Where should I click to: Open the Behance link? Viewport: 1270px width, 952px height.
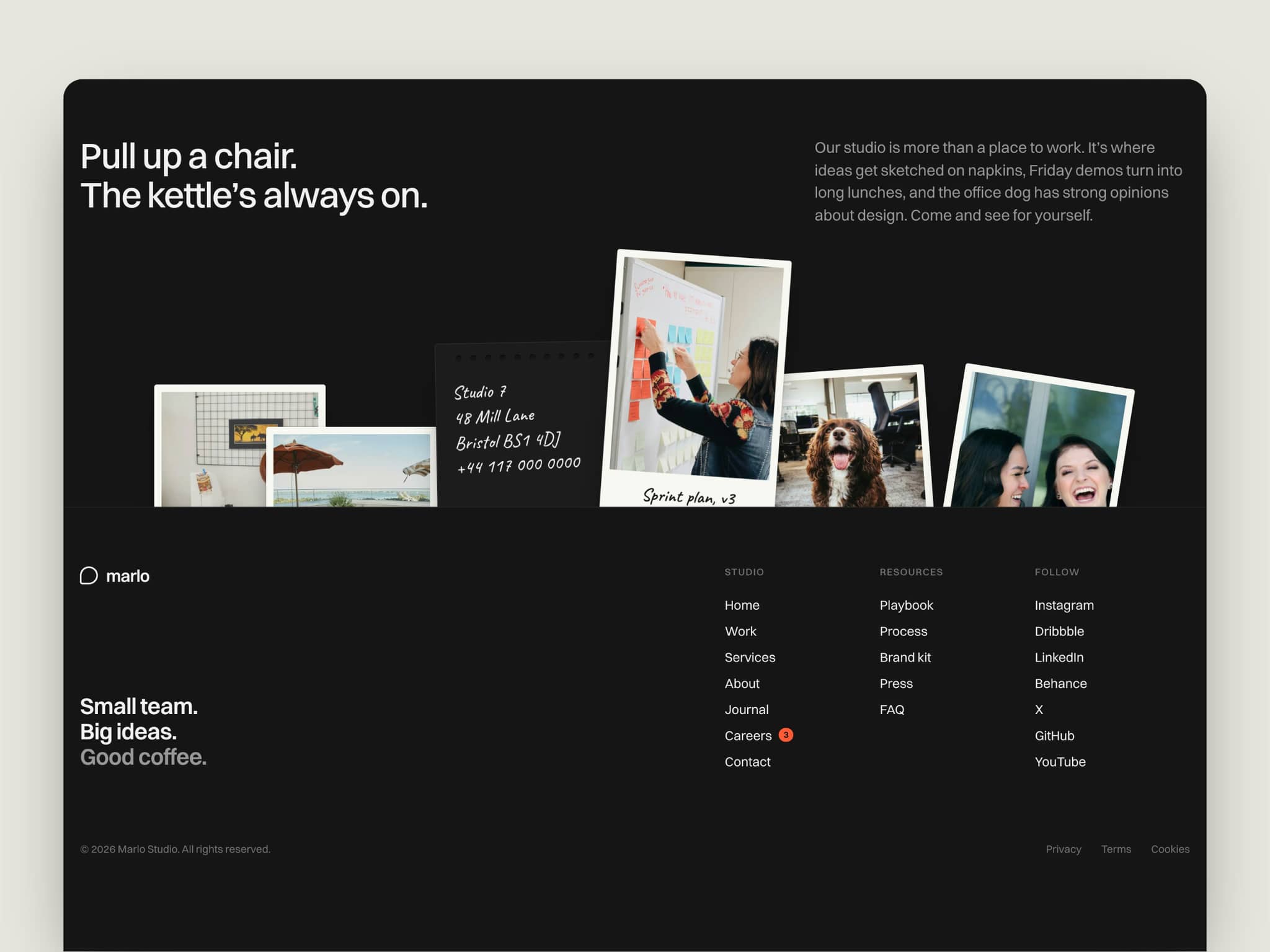click(x=1060, y=683)
